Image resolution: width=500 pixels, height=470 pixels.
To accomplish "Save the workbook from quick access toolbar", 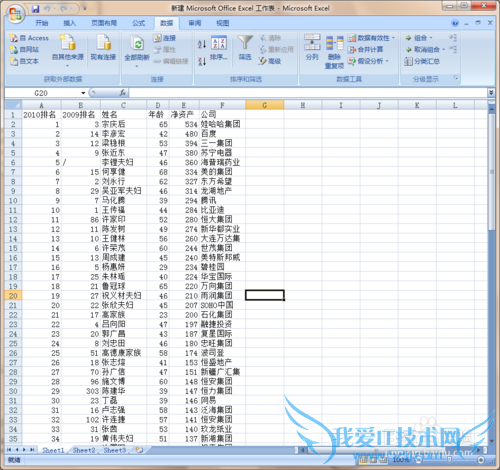I will (35, 9).
